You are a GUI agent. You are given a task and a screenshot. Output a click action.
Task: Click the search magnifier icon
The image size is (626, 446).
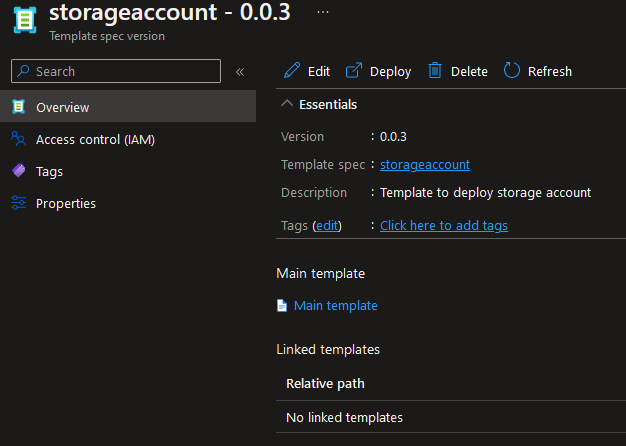pyautogui.click(x=24, y=71)
